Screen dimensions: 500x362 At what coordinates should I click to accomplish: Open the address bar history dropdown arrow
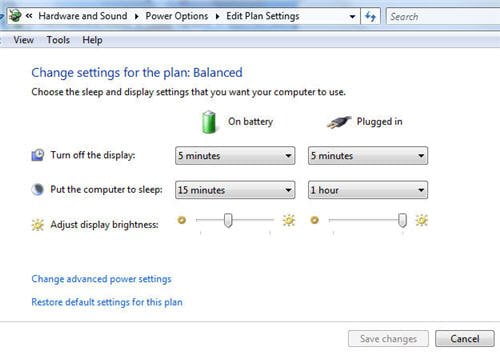352,16
